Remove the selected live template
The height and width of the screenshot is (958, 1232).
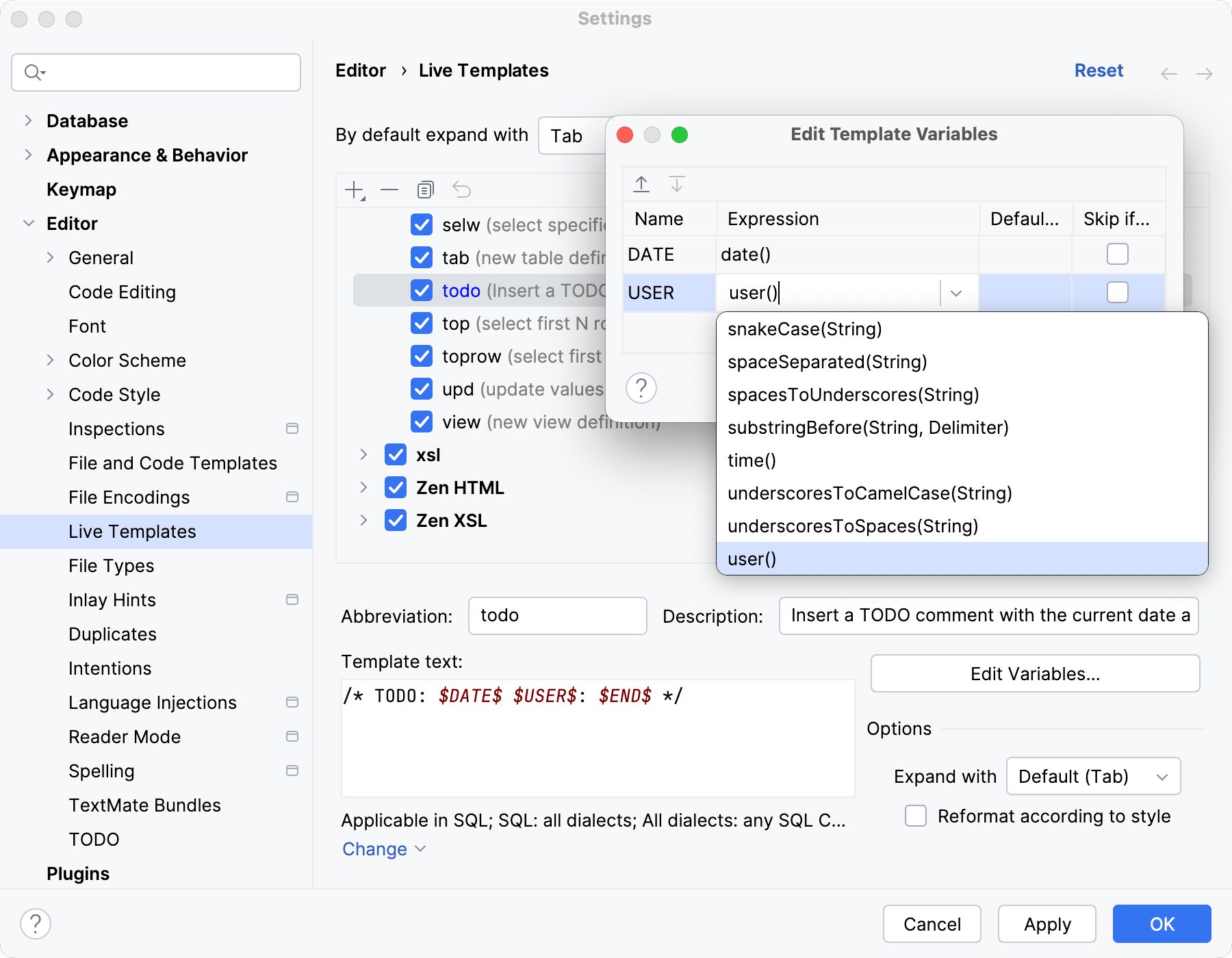click(389, 189)
